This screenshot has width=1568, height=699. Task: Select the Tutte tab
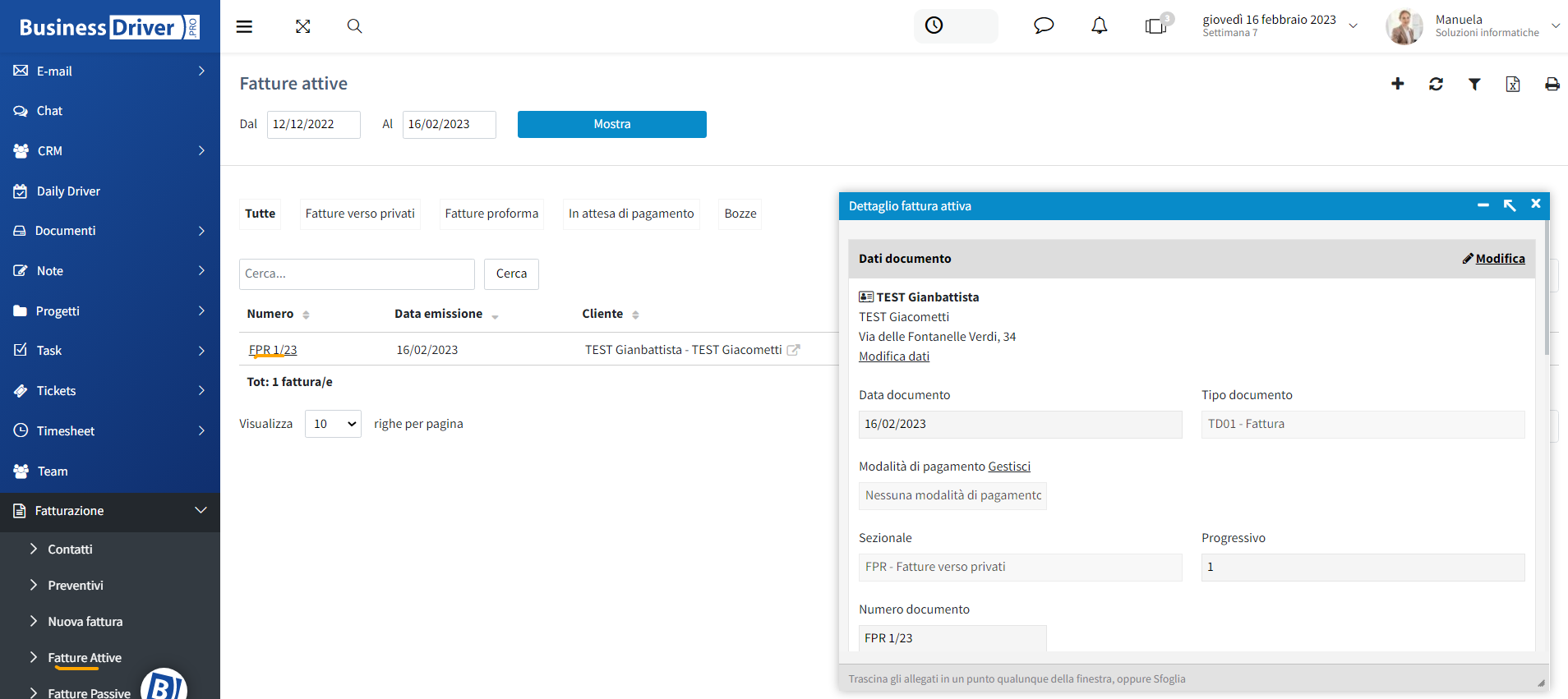(x=261, y=214)
